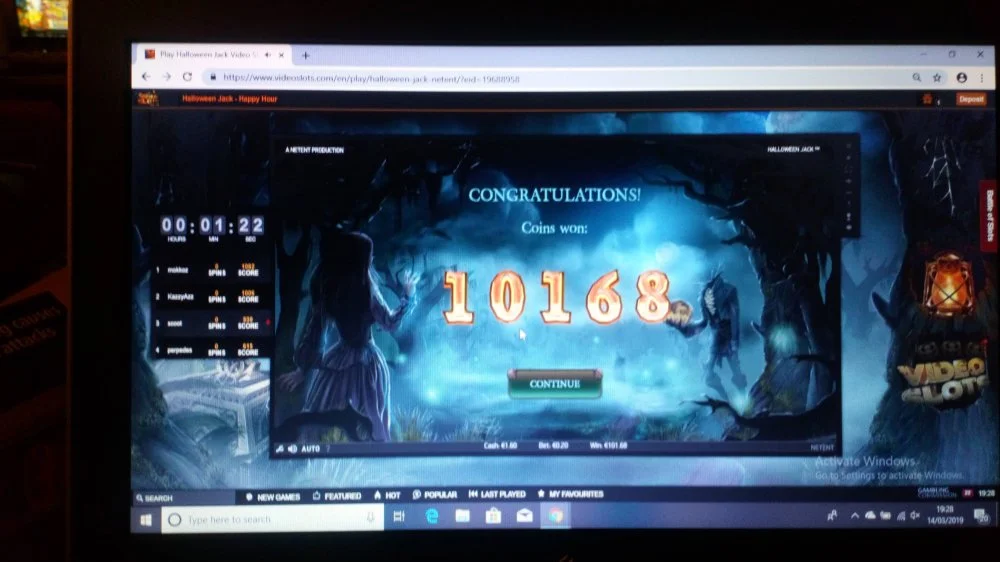1000x562 pixels.
Task: Click the OneDrive cloud tray icon
Action: point(870,515)
